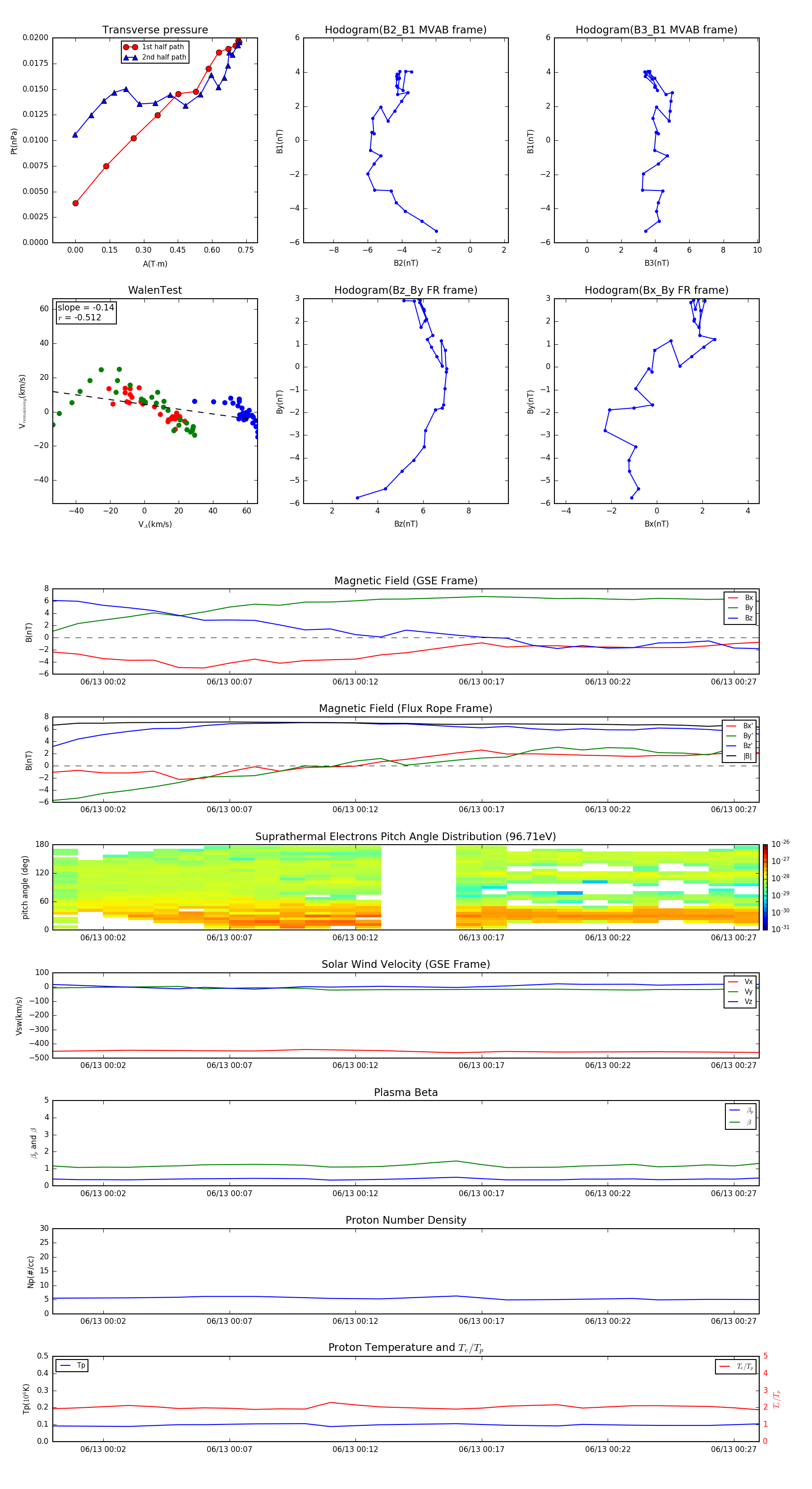The height and width of the screenshot is (1489, 812).
Task: Click the 'V_remaining(km/s)' y-axis label
Action: click(23, 401)
